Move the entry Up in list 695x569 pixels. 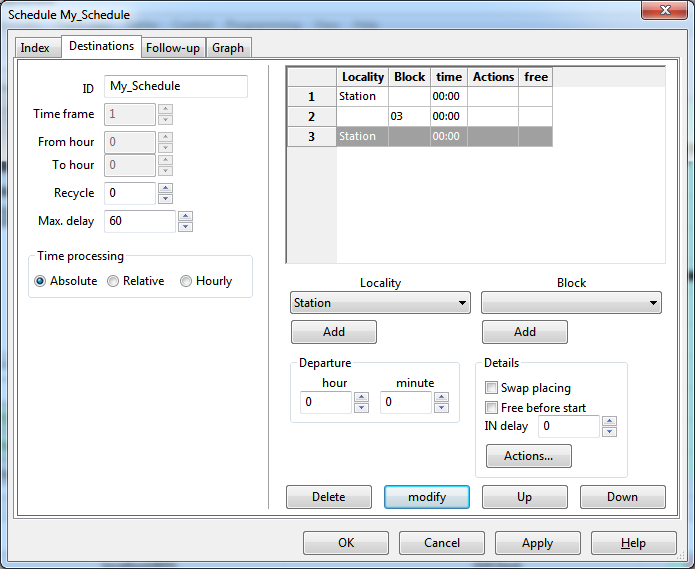[x=524, y=497]
